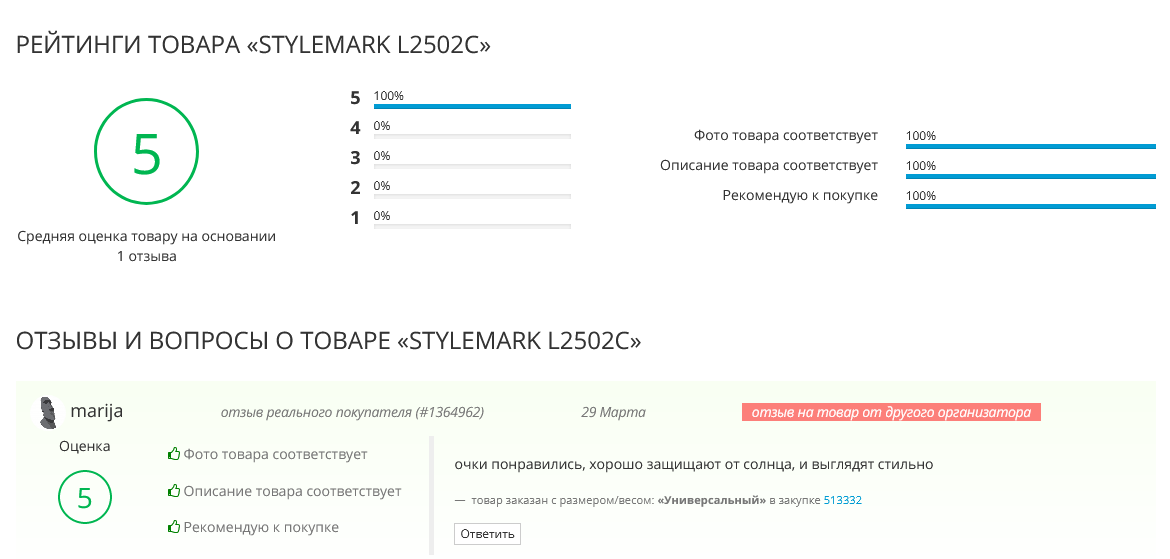Click thumbs-up icon beside Описание товара соответствует
Image resolution: width=1170 pixels, height=559 pixels.
pyautogui.click(x=175, y=491)
